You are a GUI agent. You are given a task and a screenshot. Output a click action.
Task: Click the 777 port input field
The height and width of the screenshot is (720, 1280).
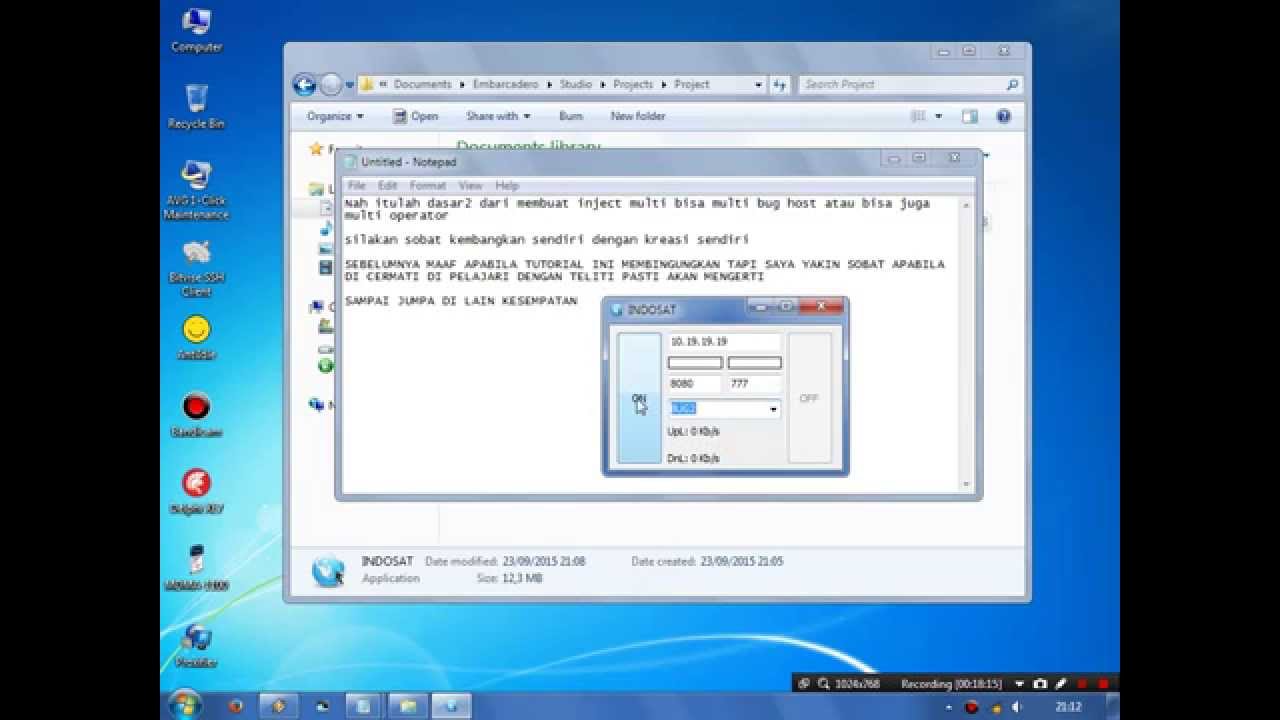(754, 384)
